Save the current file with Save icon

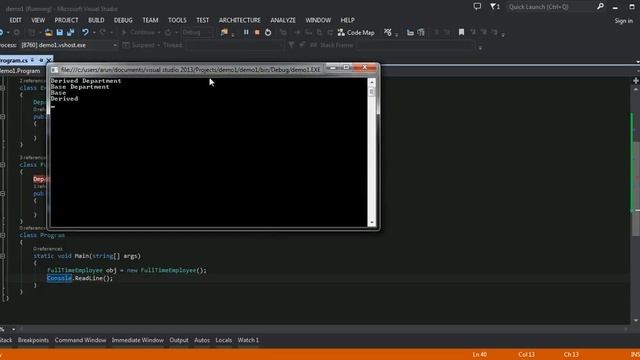pyautogui.click(x=60, y=32)
